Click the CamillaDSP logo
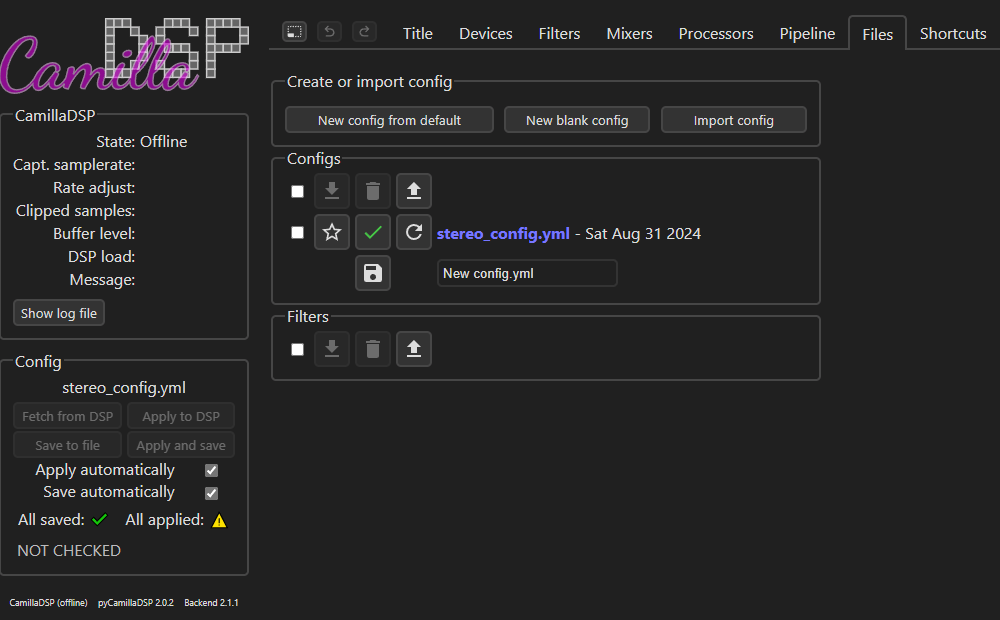1000x620 pixels. [124, 55]
